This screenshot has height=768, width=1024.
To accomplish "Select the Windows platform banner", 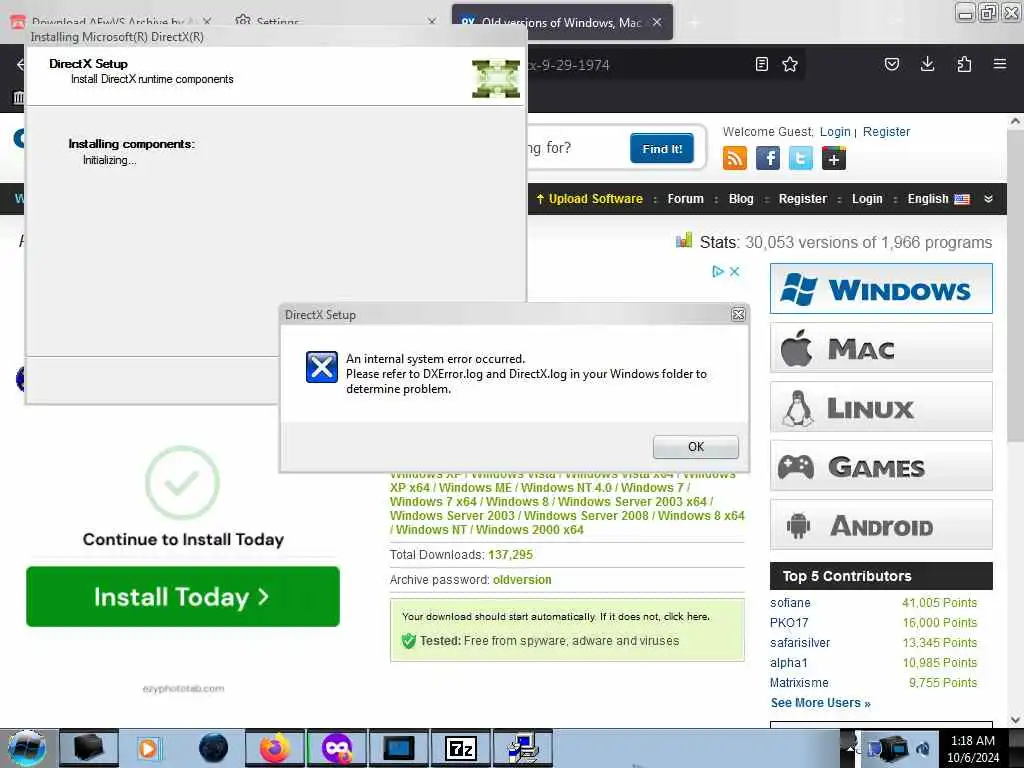I will click(881, 289).
